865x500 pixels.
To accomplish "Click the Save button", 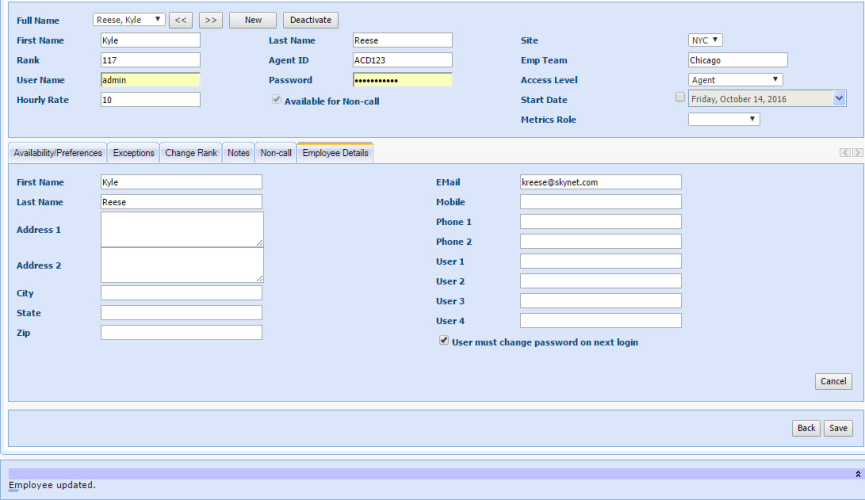I will tap(839, 428).
